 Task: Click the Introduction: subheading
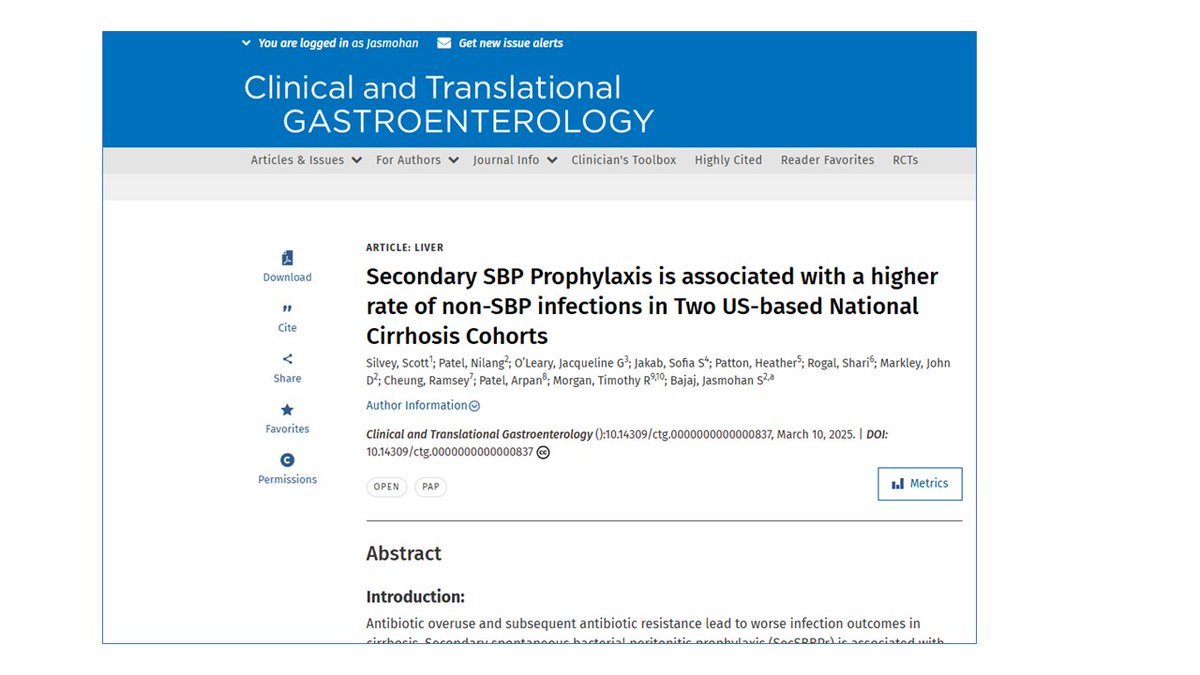pos(416,597)
